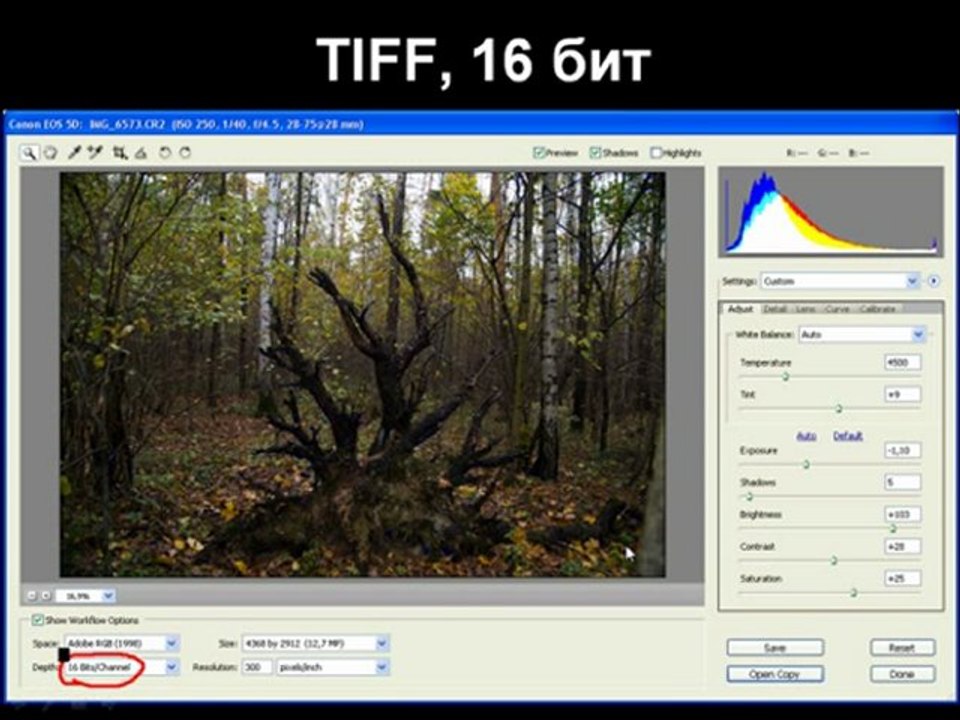The image size is (960, 720).
Task: Enable the Highlights clipping checkbox
Action: [x=656, y=152]
